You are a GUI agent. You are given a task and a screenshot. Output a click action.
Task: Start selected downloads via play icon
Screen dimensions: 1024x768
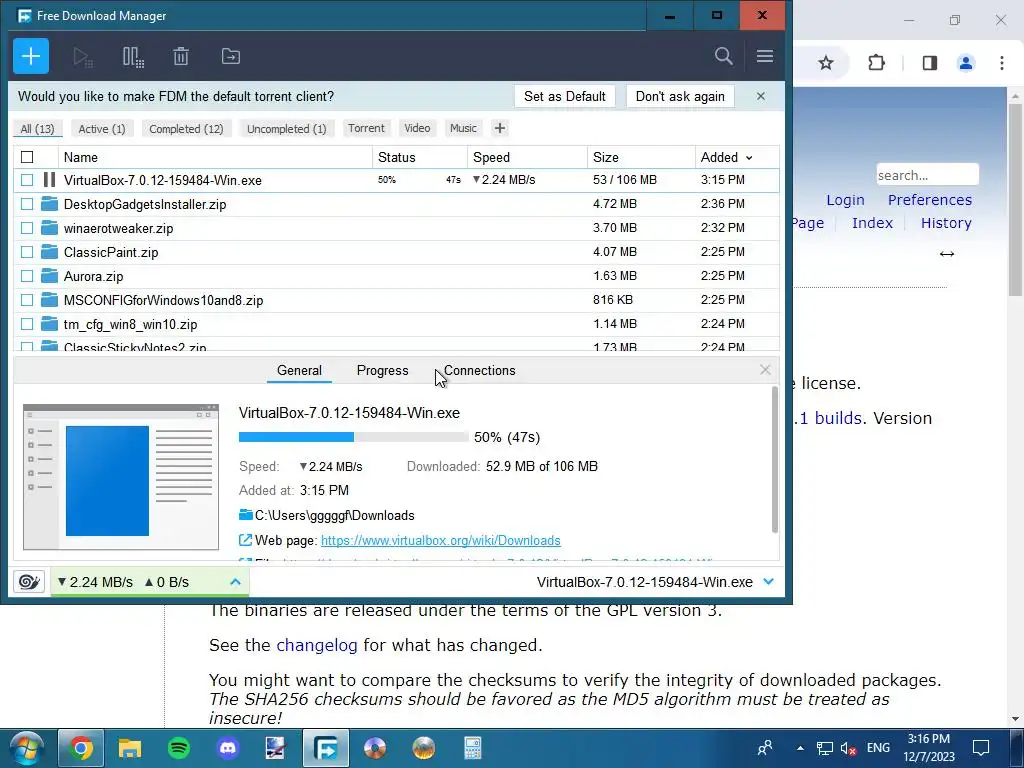82,57
